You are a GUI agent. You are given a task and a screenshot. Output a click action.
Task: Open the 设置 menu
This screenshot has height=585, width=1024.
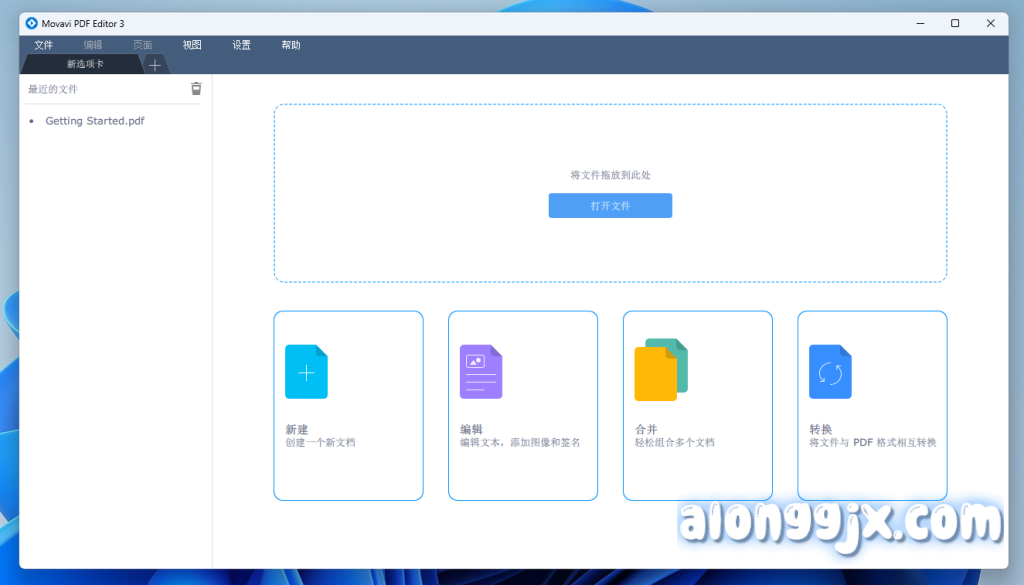pyautogui.click(x=242, y=45)
